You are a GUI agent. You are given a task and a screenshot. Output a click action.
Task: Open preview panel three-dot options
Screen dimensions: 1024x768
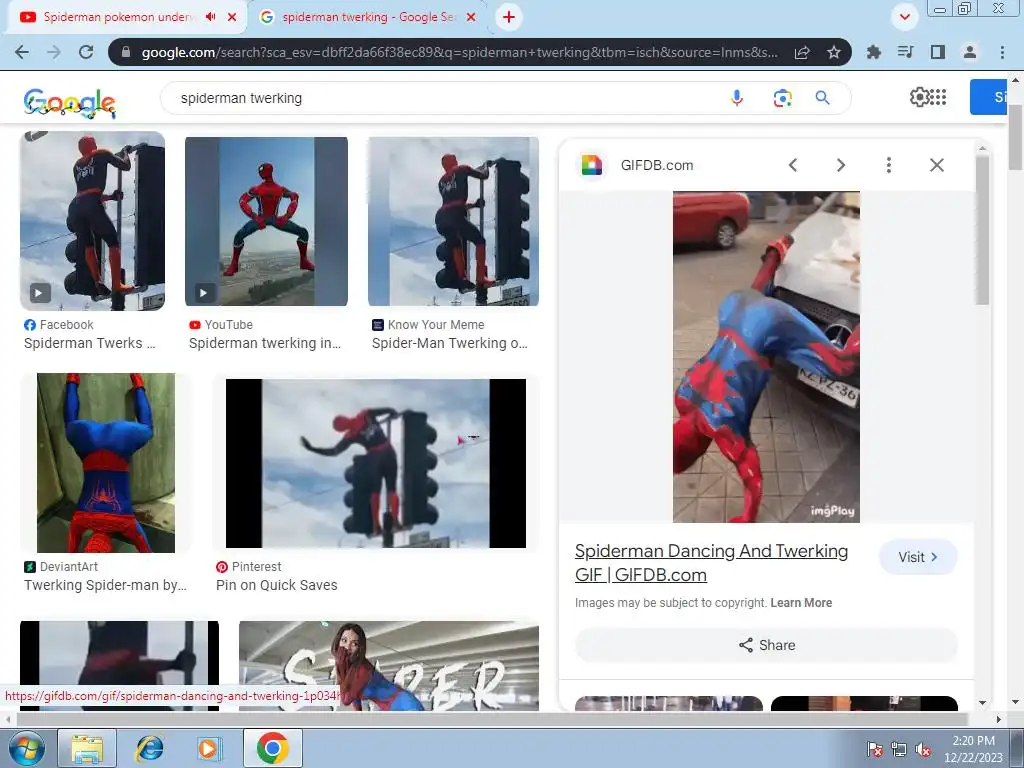tap(888, 165)
